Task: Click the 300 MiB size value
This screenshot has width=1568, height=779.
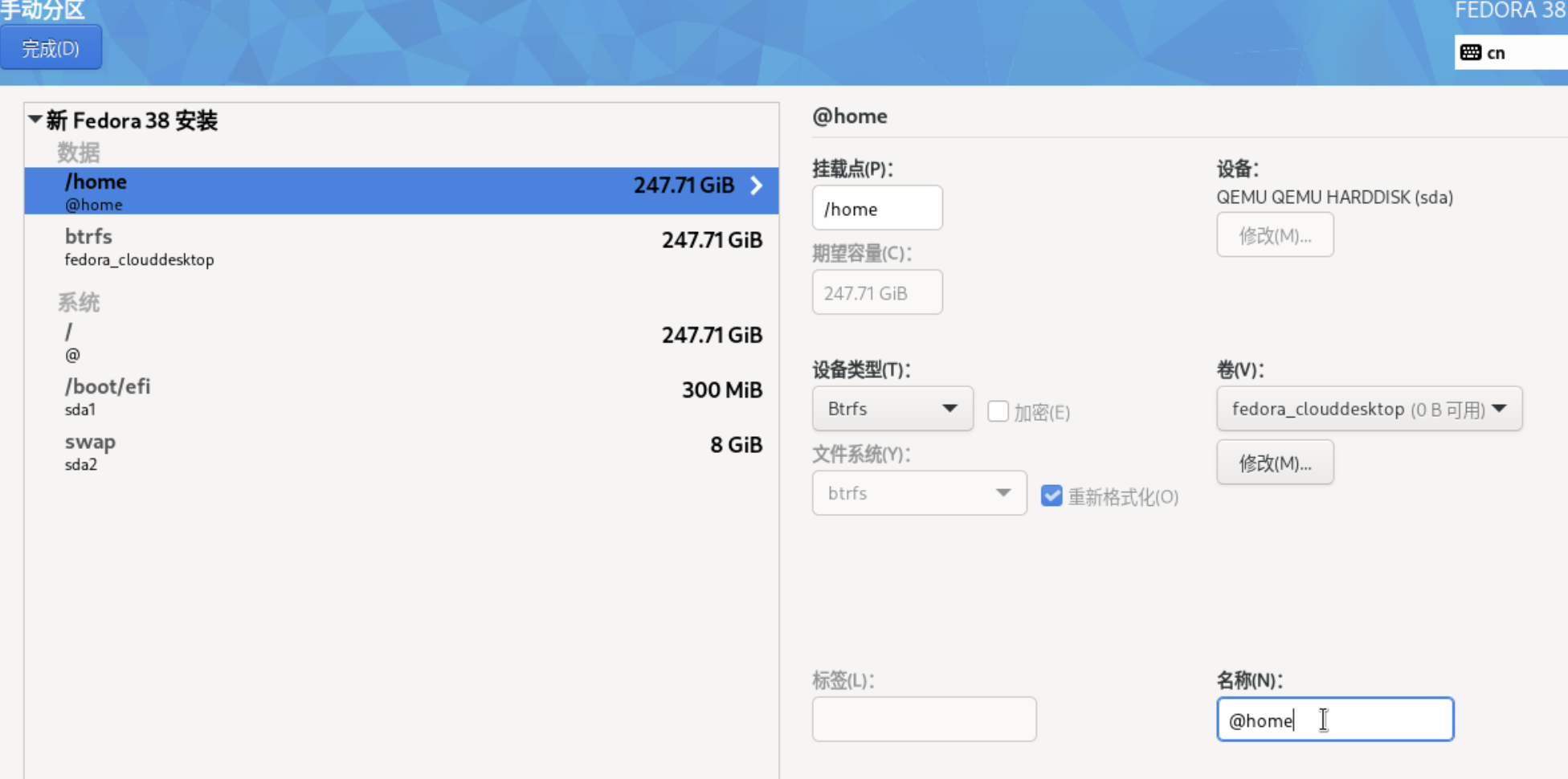Action: pyautogui.click(x=722, y=390)
